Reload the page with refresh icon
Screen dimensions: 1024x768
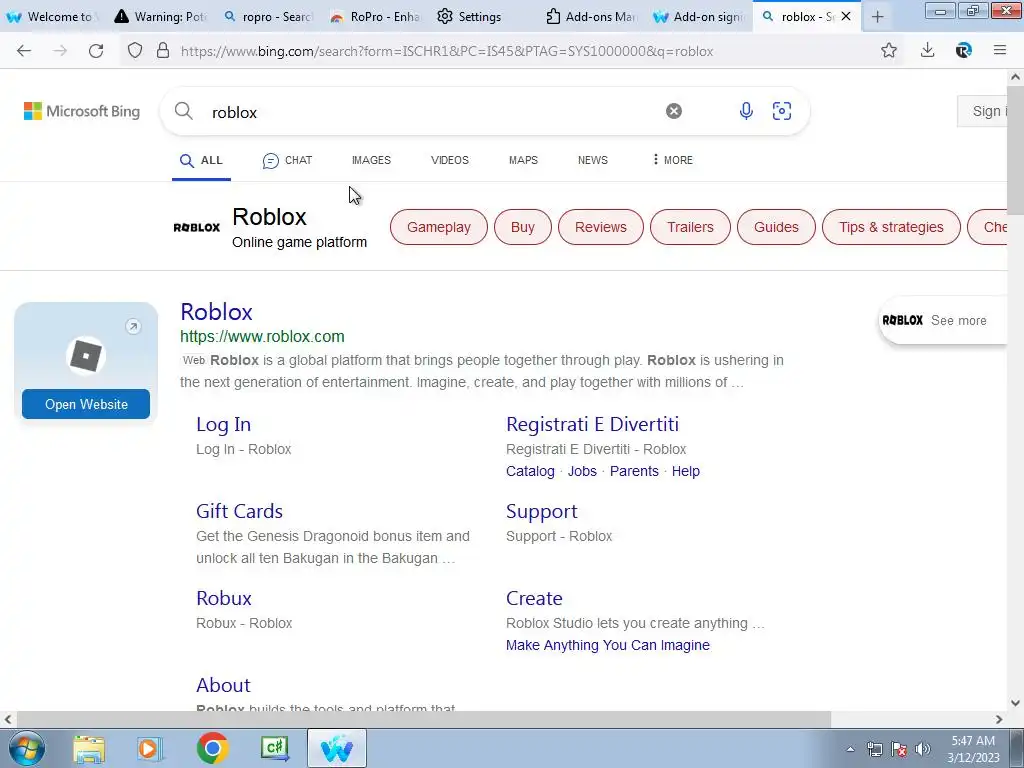click(96, 51)
